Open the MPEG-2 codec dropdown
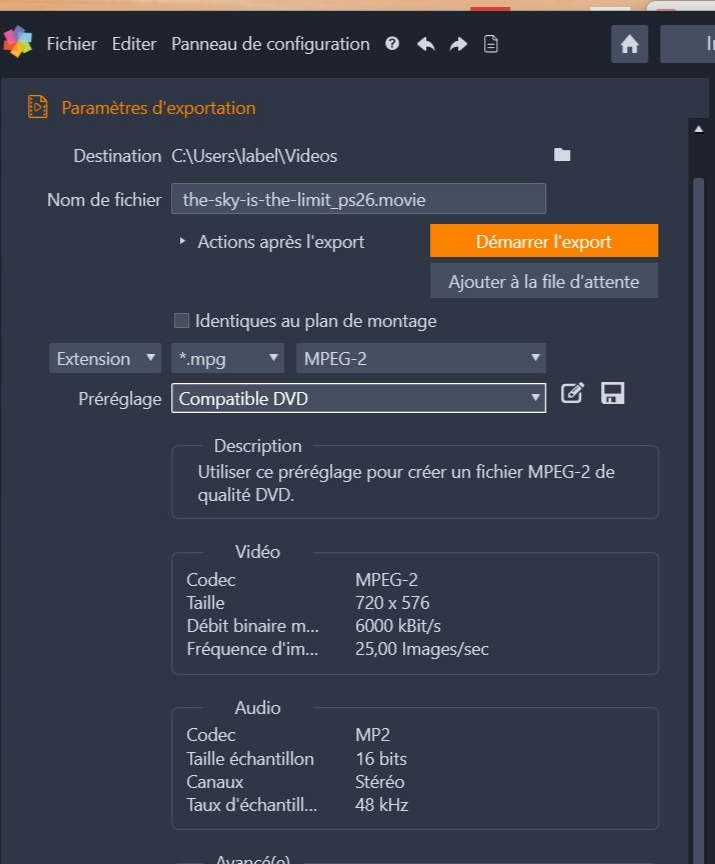 click(x=420, y=358)
